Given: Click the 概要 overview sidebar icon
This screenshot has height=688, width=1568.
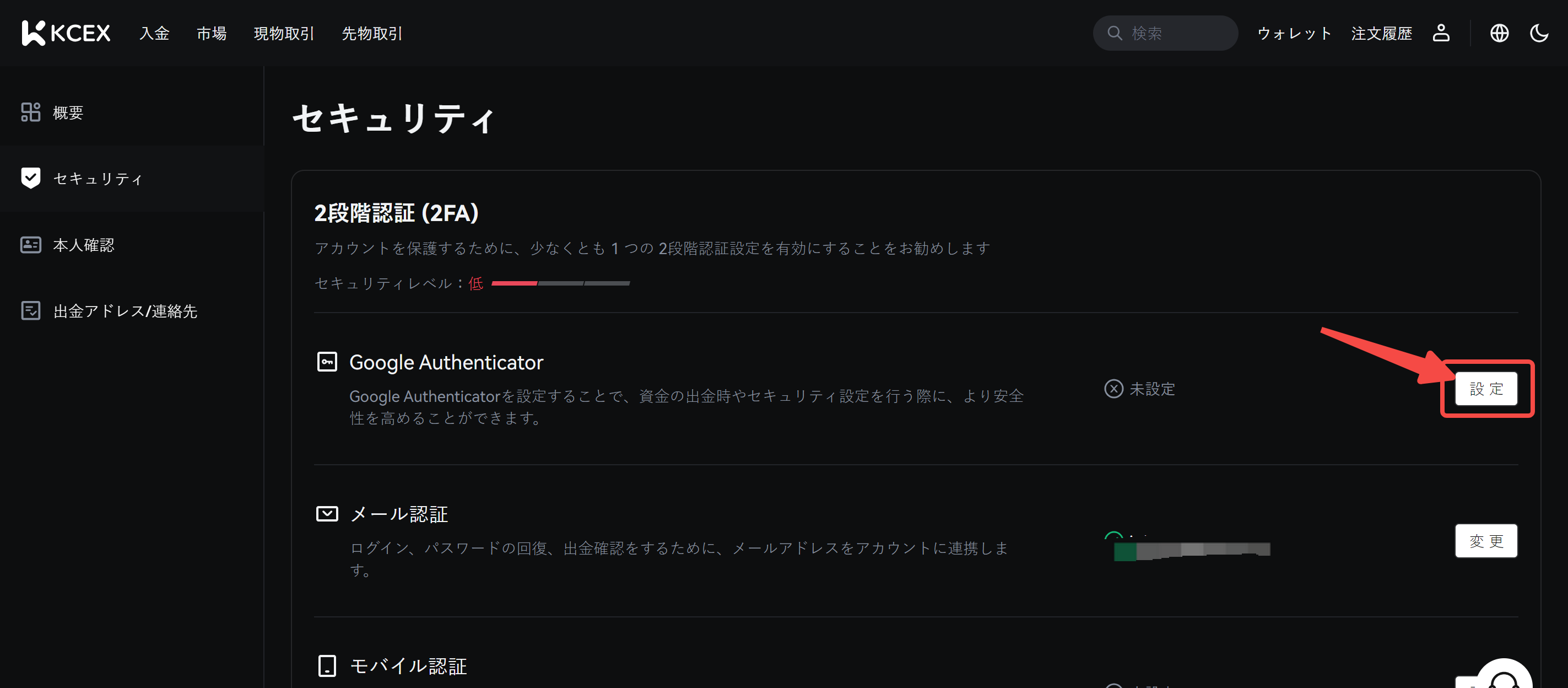Looking at the screenshot, I should pyautogui.click(x=30, y=112).
